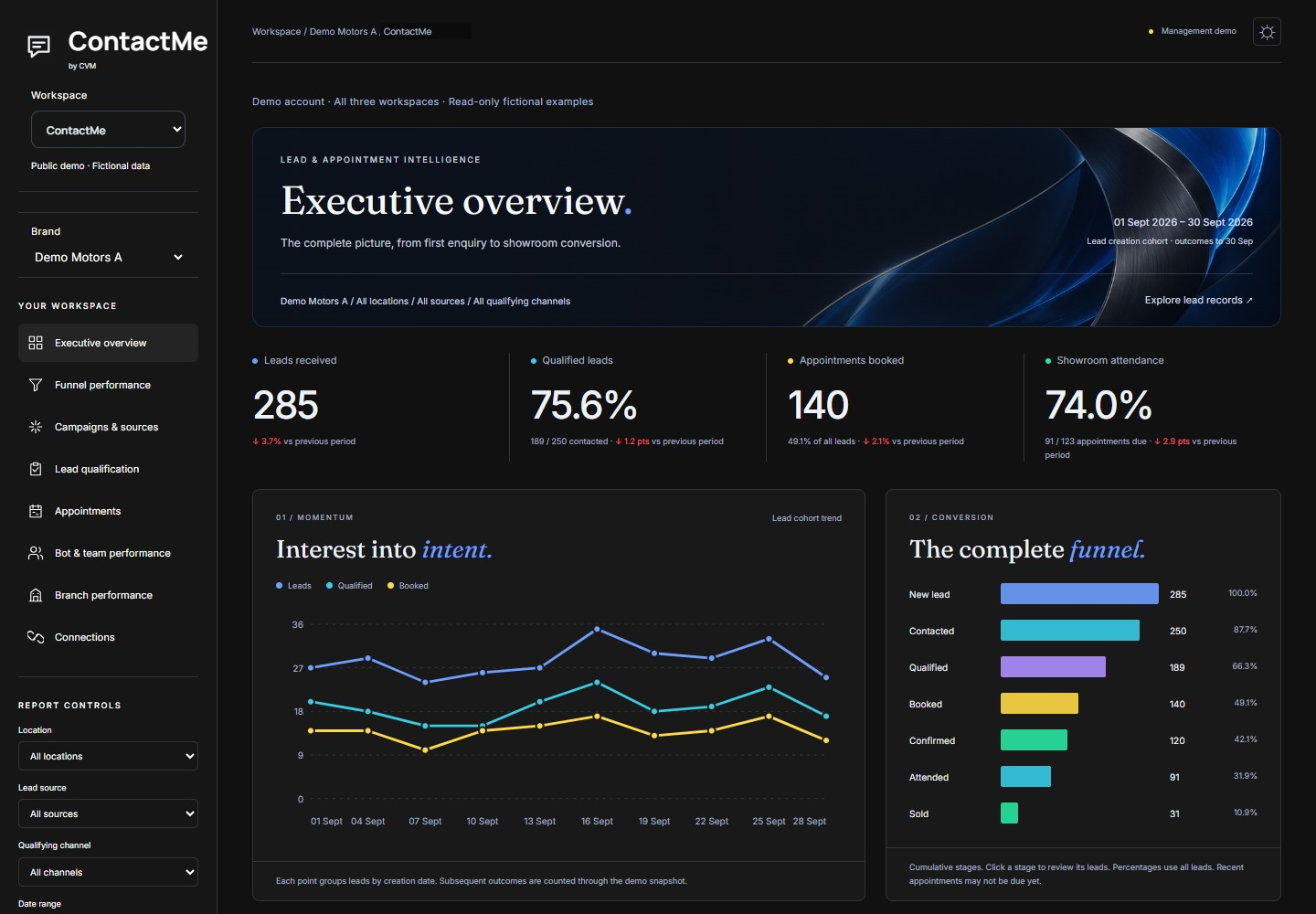The image size is (1316, 914).
Task: Click the Connections link icon
Action: 36,637
